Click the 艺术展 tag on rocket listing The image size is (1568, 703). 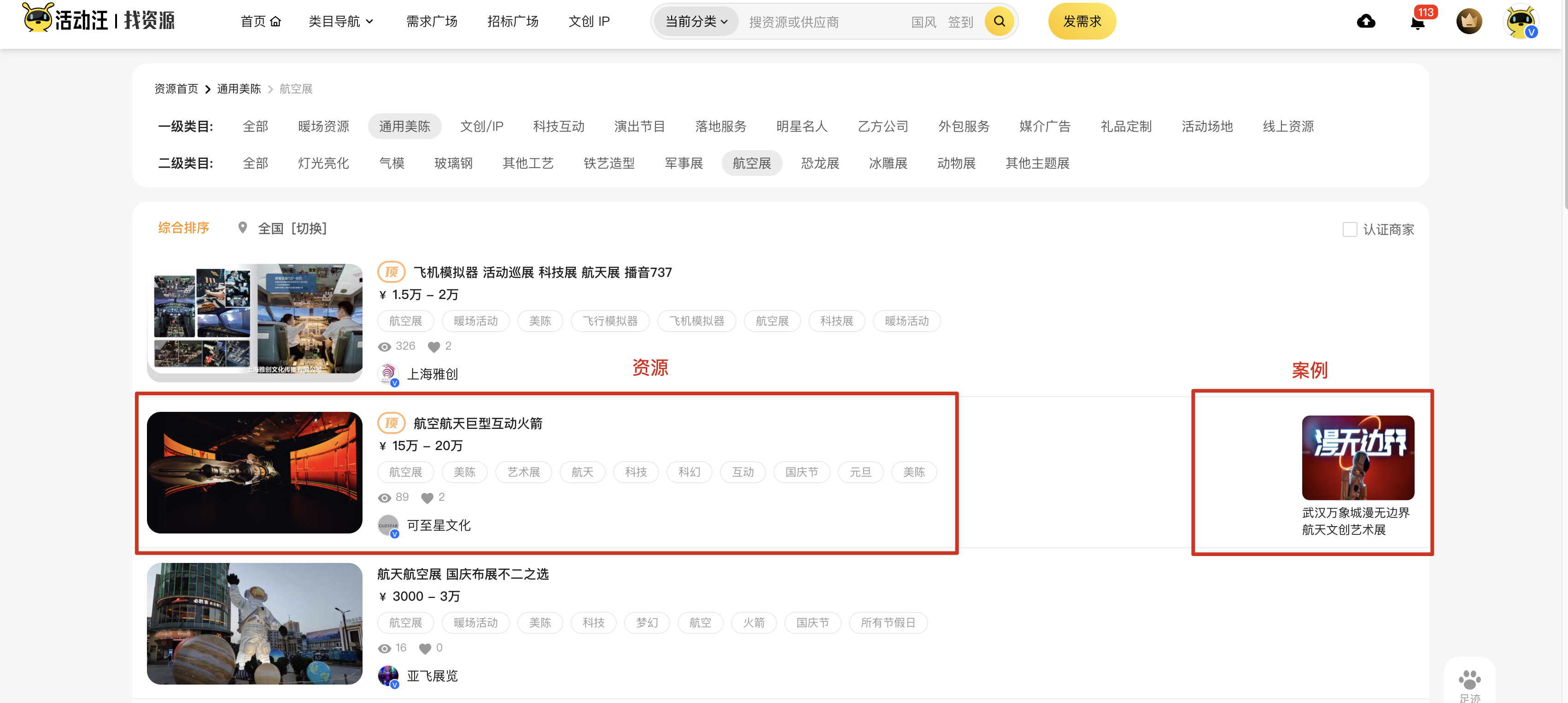pyautogui.click(x=523, y=472)
